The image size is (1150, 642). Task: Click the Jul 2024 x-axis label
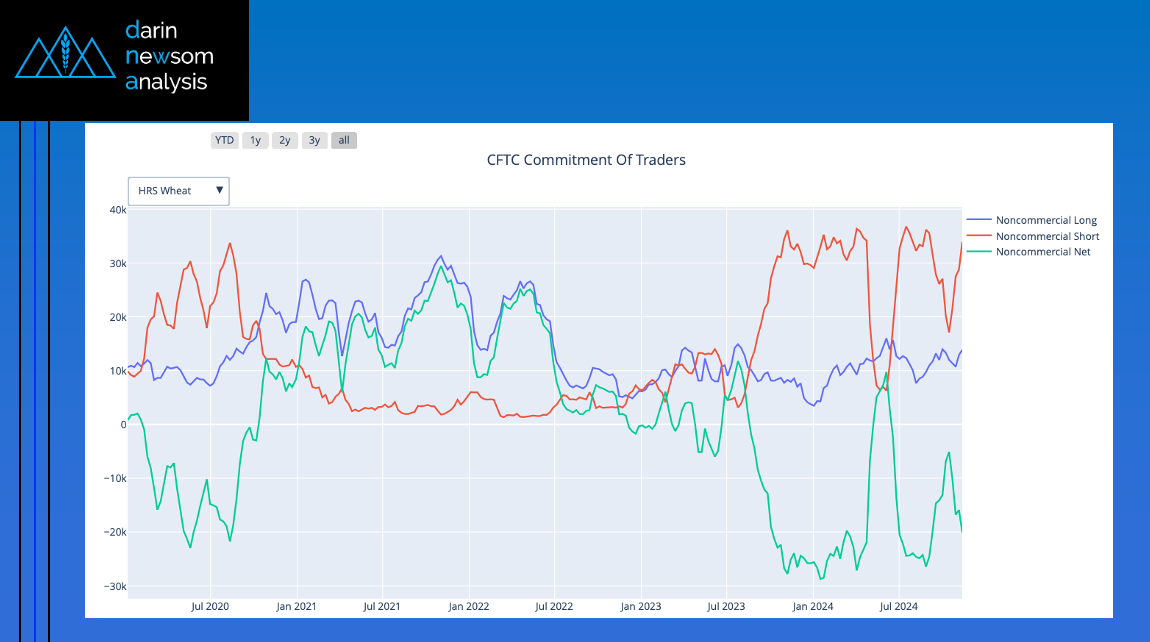coord(898,606)
